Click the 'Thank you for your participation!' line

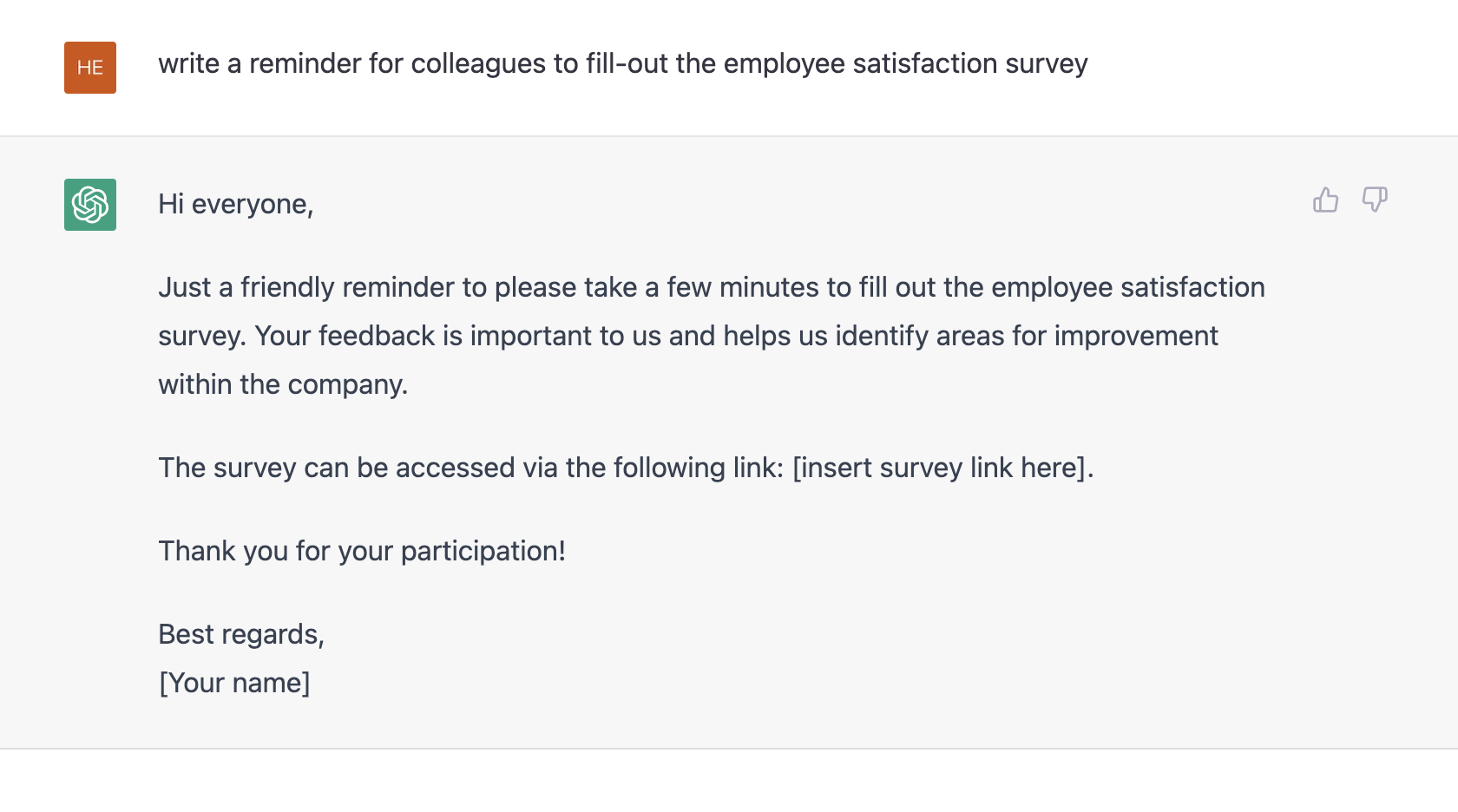tap(362, 551)
